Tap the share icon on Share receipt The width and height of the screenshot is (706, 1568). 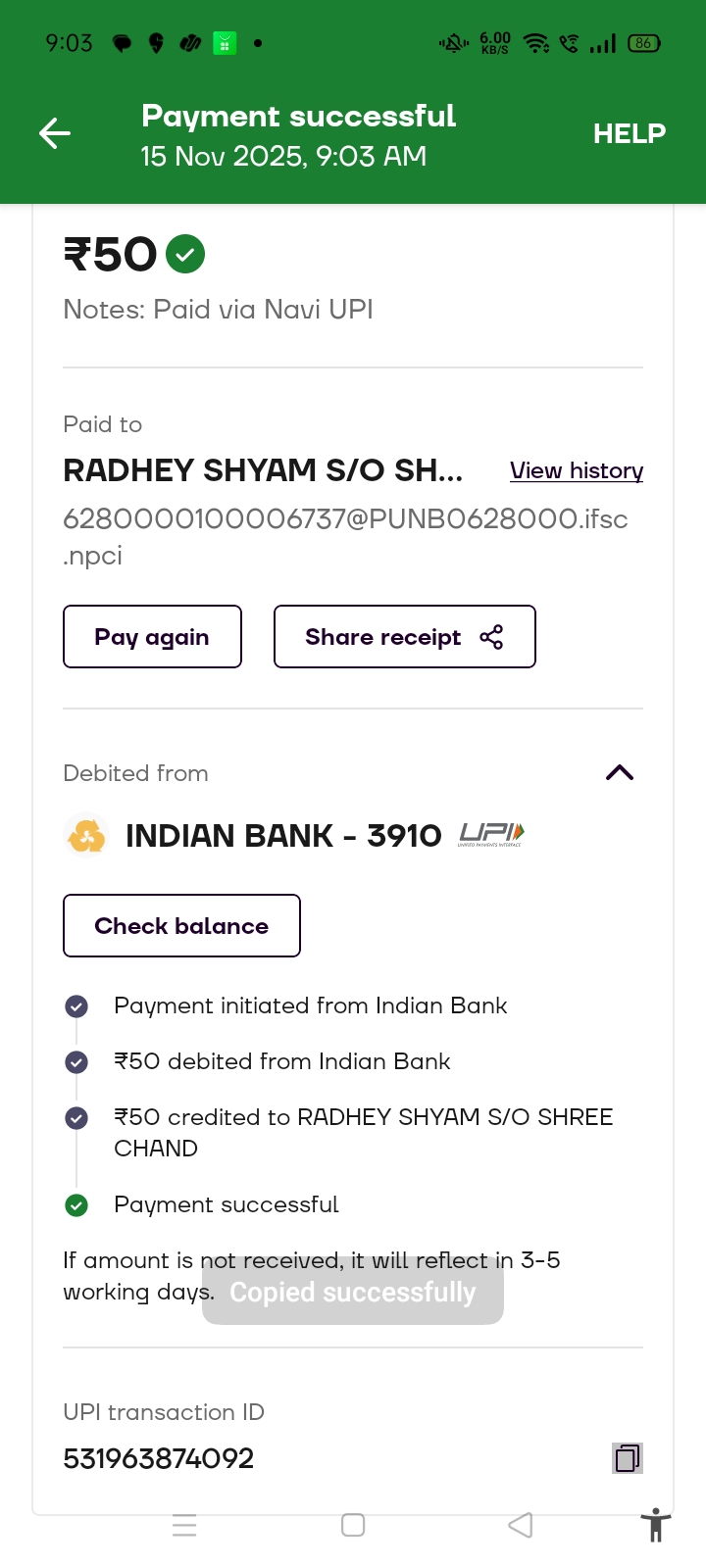491,637
